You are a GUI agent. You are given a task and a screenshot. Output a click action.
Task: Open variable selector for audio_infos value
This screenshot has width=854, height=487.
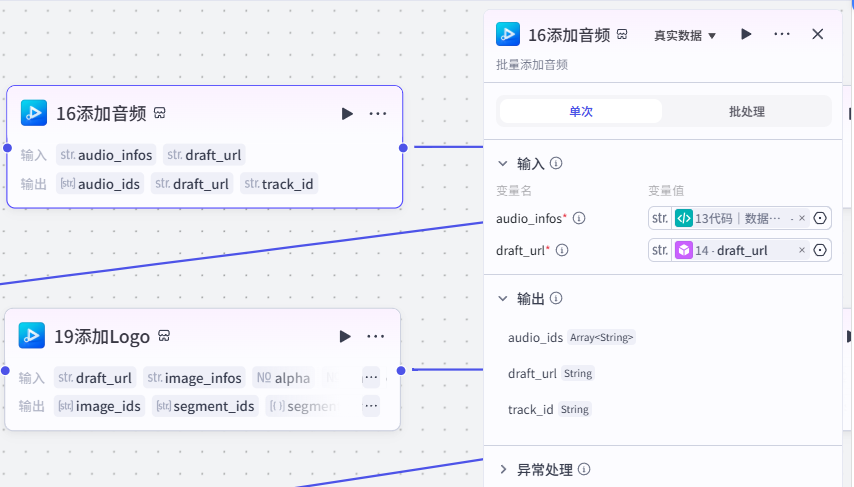coord(820,218)
